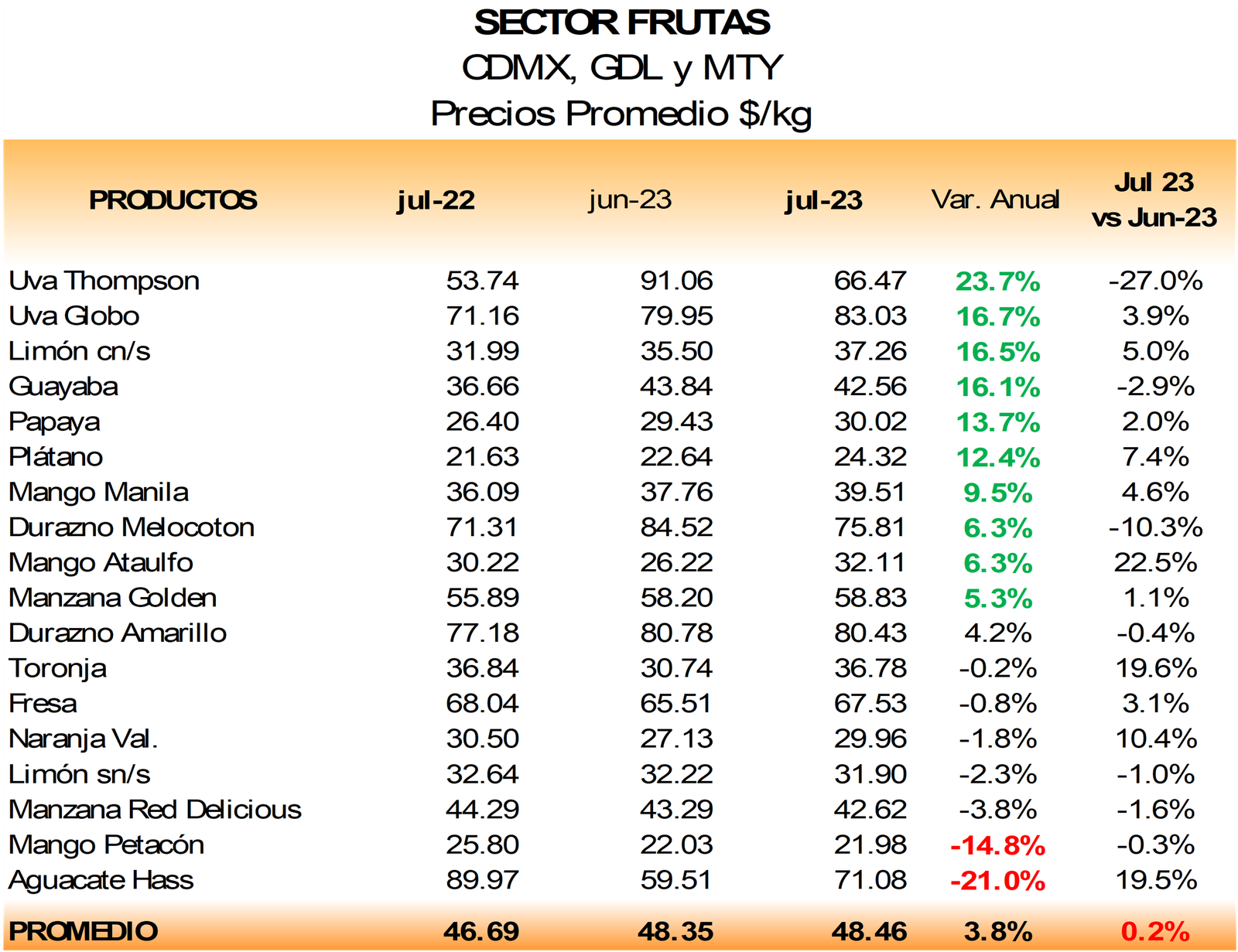This screenshot has width=1238, height=952.
Task: Select the Jul 23 vs Jun-23 header
Action: [1154, 200]
